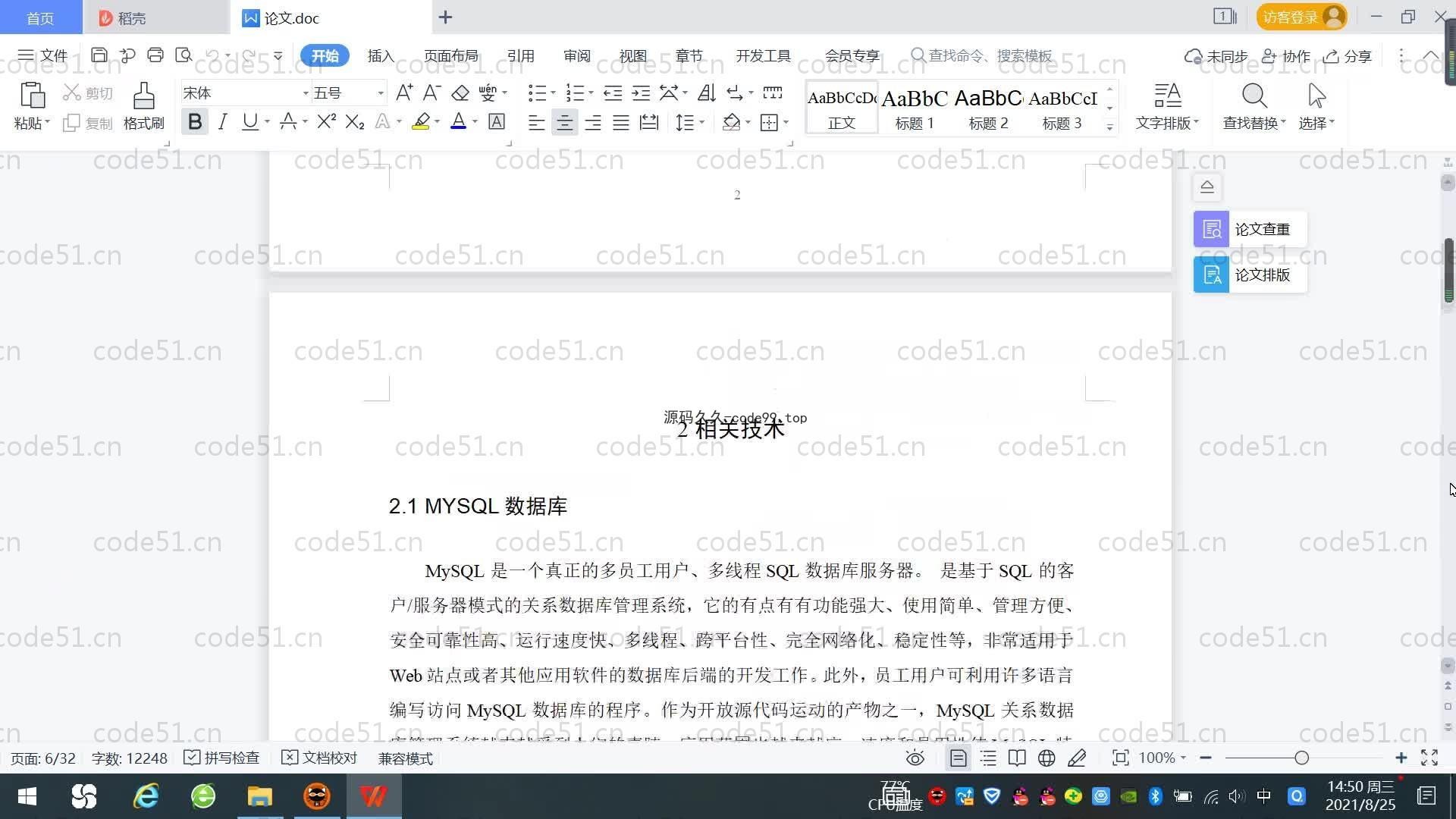Image resolution: width=1456 pixels, height=819 pixels.
Task: Open eye protection mode icon
Action: [915, 758]
